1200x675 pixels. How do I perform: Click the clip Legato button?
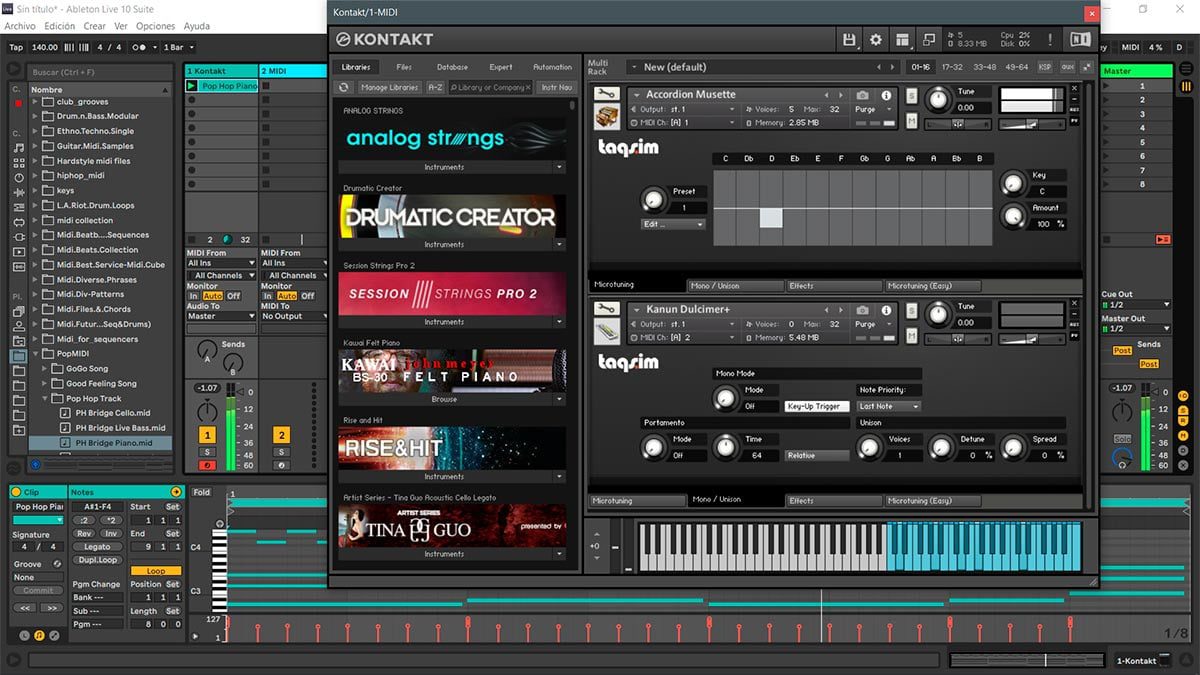click(97, 547)
